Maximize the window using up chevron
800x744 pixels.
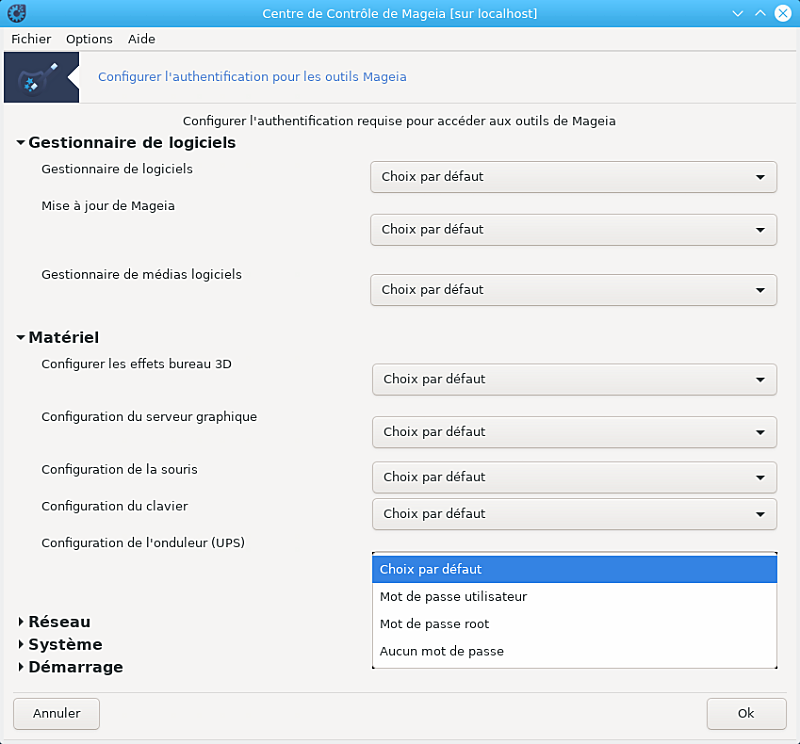pos(760,14)
